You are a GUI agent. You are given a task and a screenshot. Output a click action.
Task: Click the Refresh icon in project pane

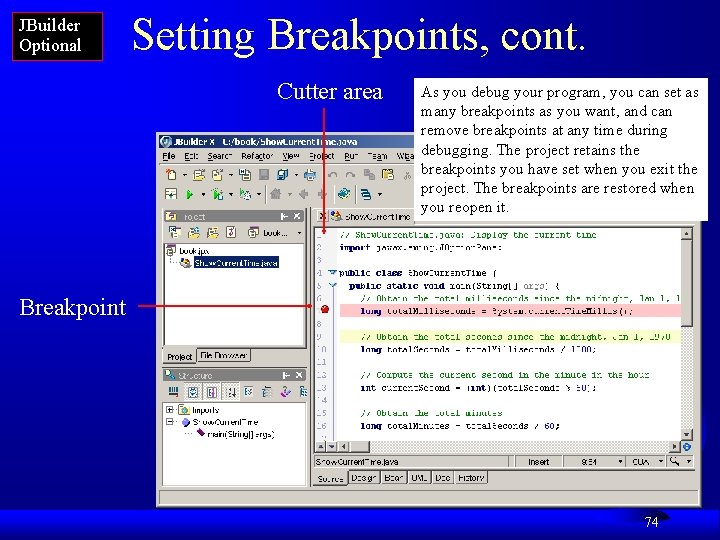231,232
